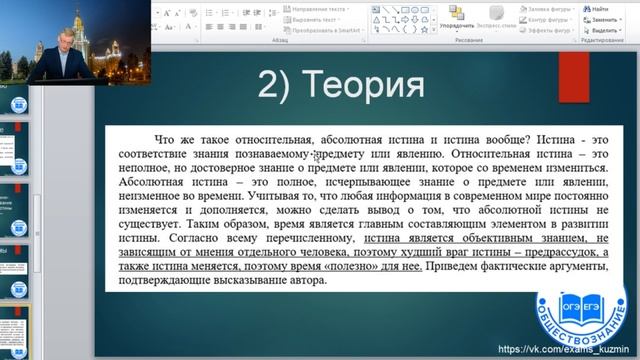Open Экспресс-стили quick styles
The width and height of the screenshot is (640, 360).
click(x=496, y=18)
